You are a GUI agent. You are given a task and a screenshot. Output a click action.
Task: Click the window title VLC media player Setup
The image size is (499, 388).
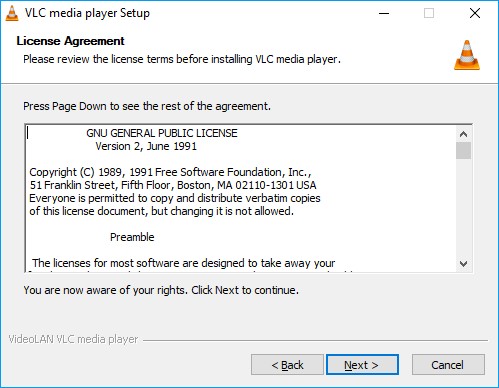click(x=87, y=13)
